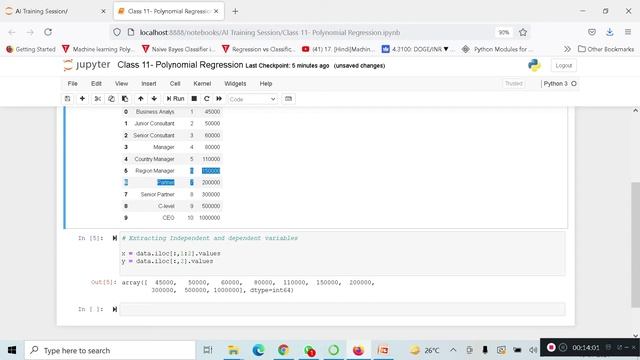Viewport: 640px width, 360px height.
Task: Show more bookmarks with the double chevron
Action: tap(567, 49)
